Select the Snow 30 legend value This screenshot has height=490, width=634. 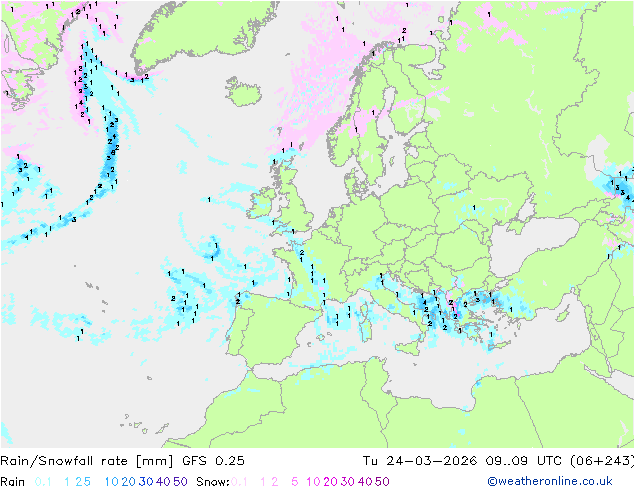coord(348,482)
